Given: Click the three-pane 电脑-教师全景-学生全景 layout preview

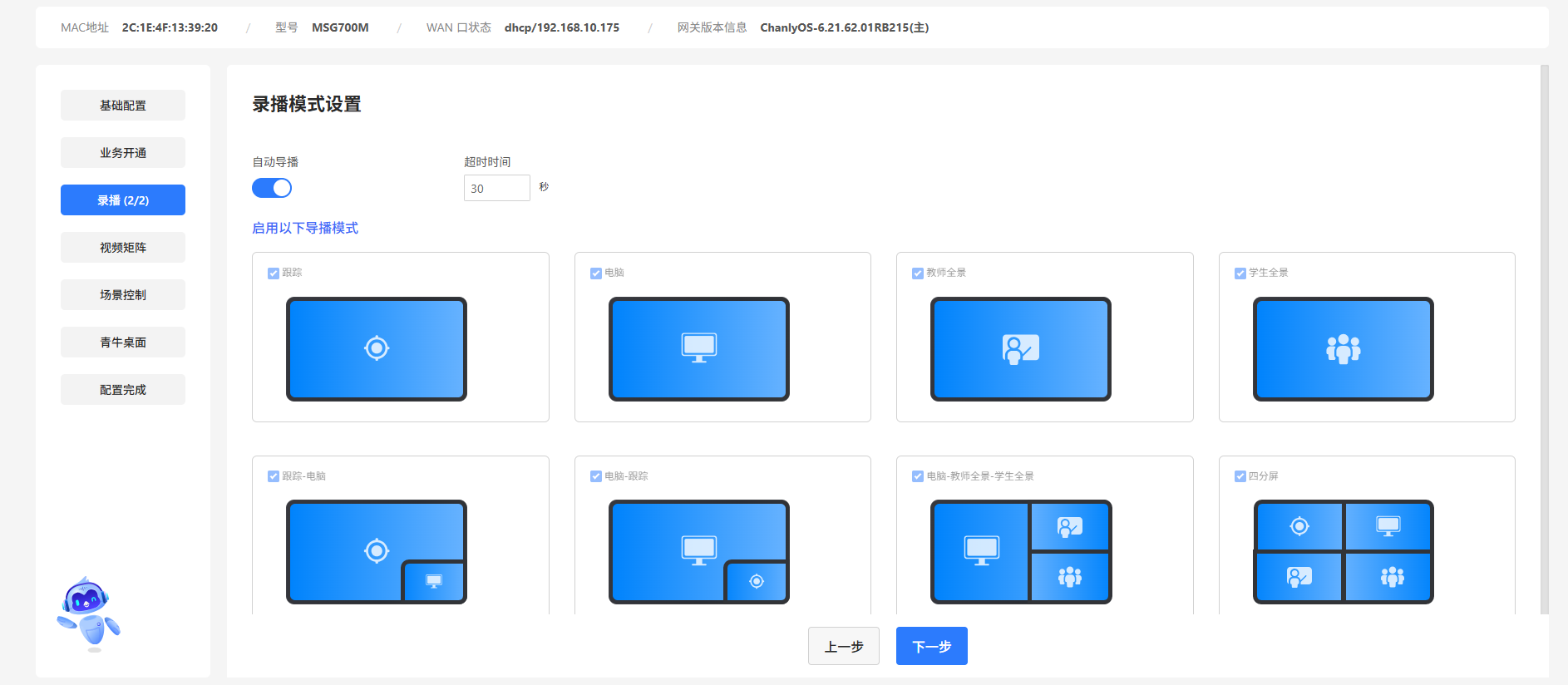Looking at the screenshot, I should 1020,551.
